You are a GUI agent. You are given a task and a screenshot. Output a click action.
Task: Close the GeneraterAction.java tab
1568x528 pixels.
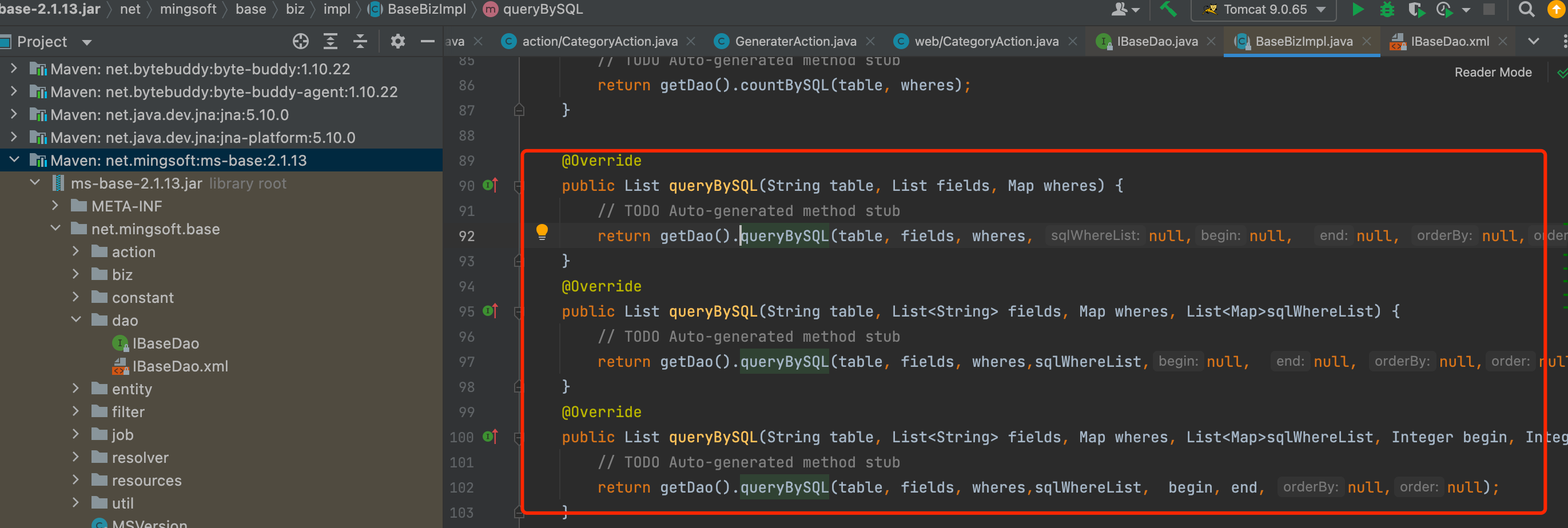coord(870,41)
